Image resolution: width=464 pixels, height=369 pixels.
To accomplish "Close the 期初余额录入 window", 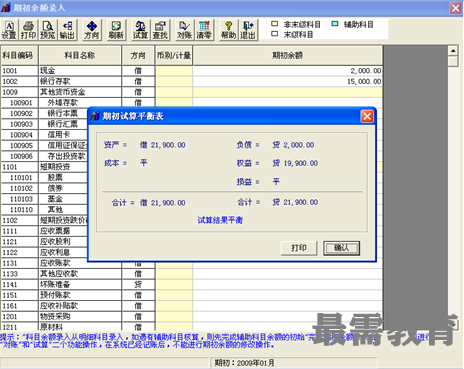I will pyautogui.click(x=456, y=8).
